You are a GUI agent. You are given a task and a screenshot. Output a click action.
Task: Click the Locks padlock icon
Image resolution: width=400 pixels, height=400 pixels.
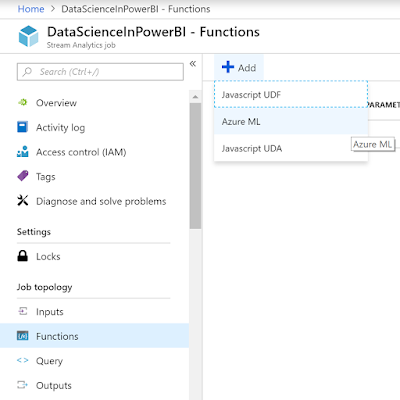23,256
